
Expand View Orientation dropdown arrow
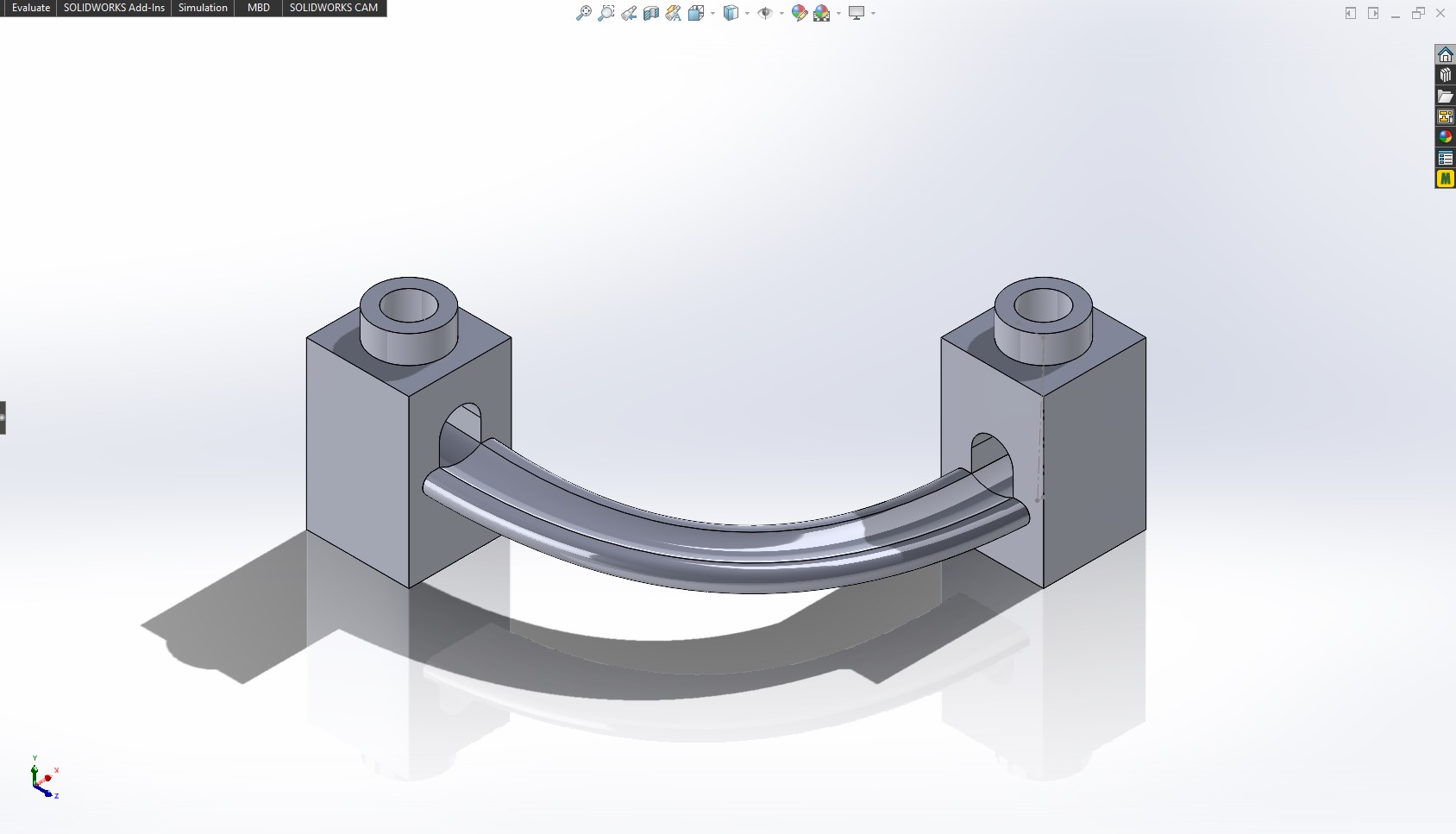click(x=712, y=13)
